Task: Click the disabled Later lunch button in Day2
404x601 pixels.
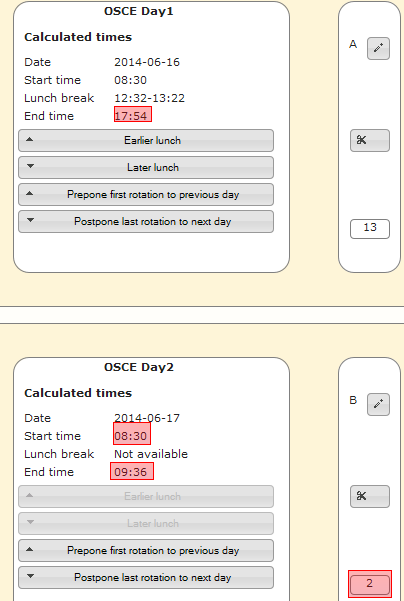Action: coord(146,524)
